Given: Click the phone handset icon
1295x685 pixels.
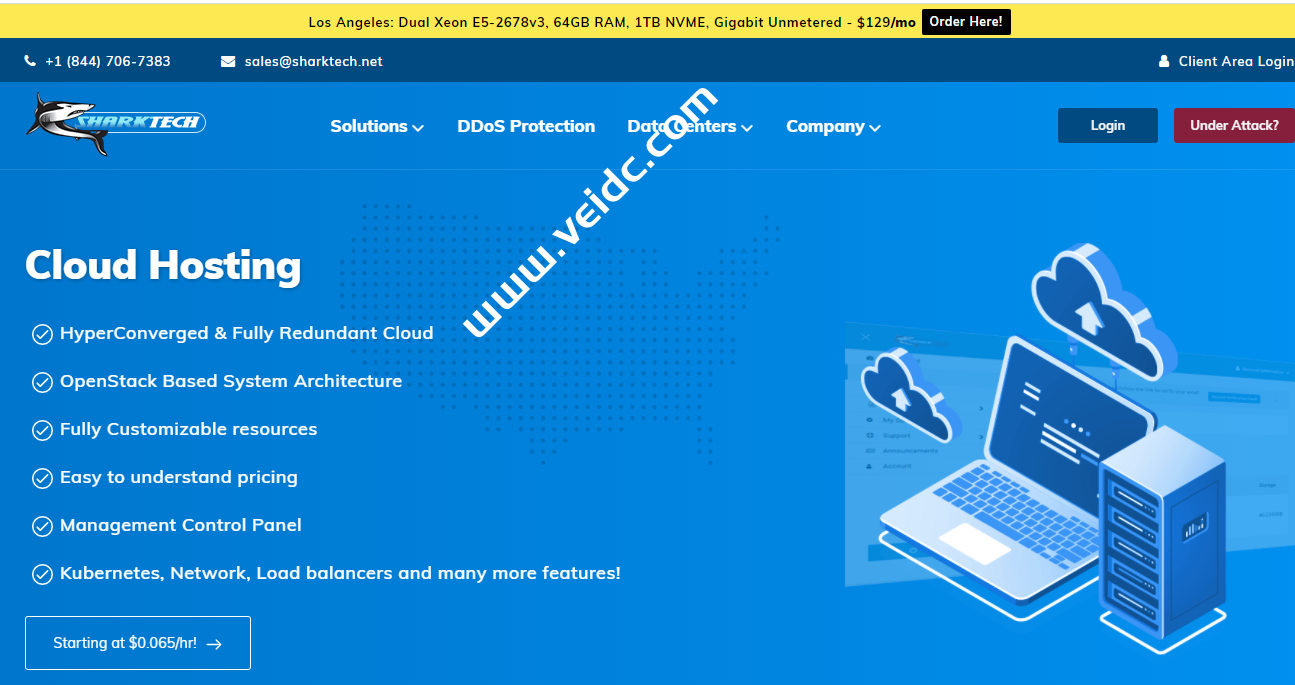Looking at the screenshot, I should [x=30, y=61].
